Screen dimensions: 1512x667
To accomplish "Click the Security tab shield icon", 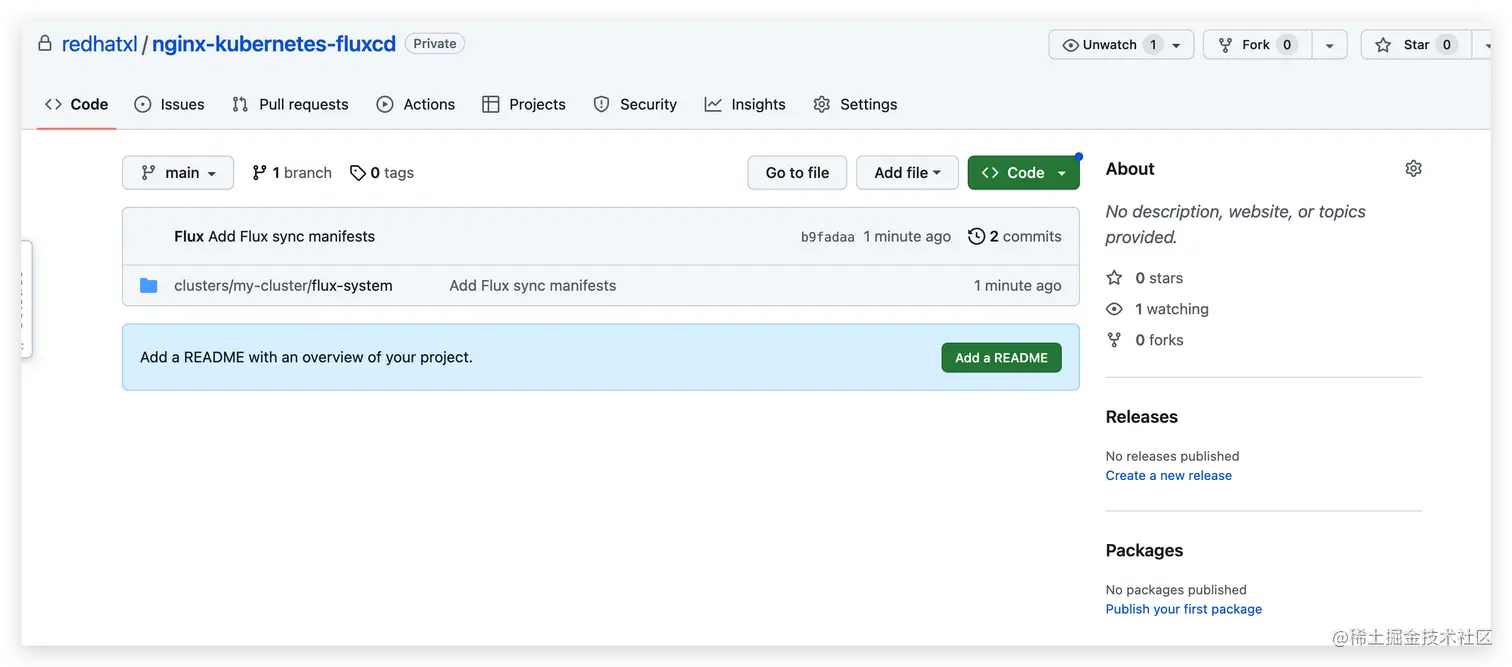I will [601, 104].
